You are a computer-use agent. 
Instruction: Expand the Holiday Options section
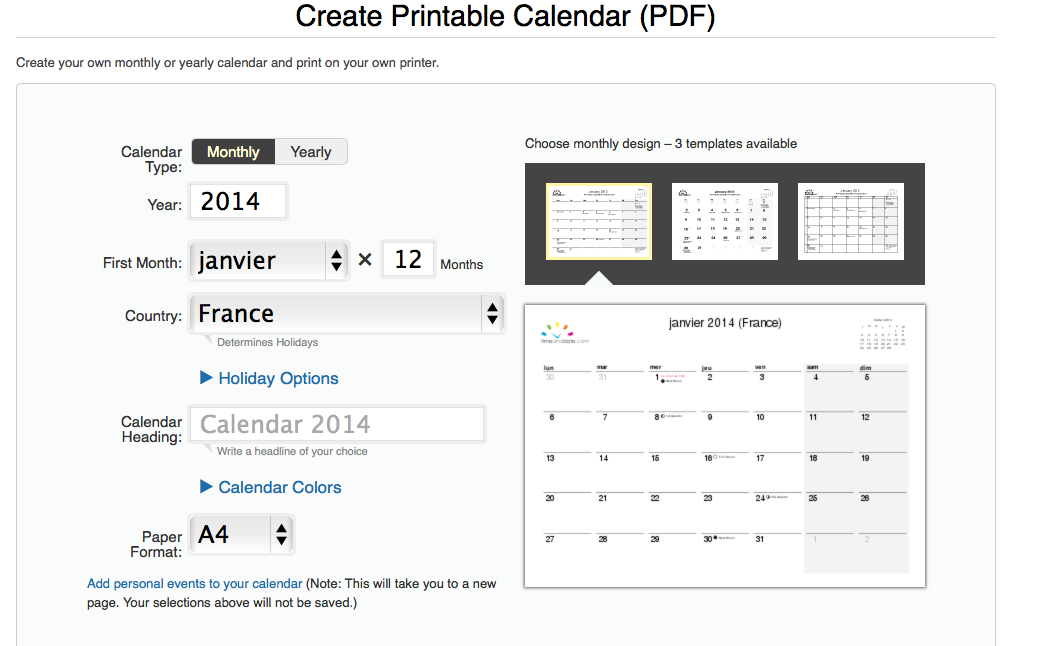pyautogui.click(x=269, y=378)
